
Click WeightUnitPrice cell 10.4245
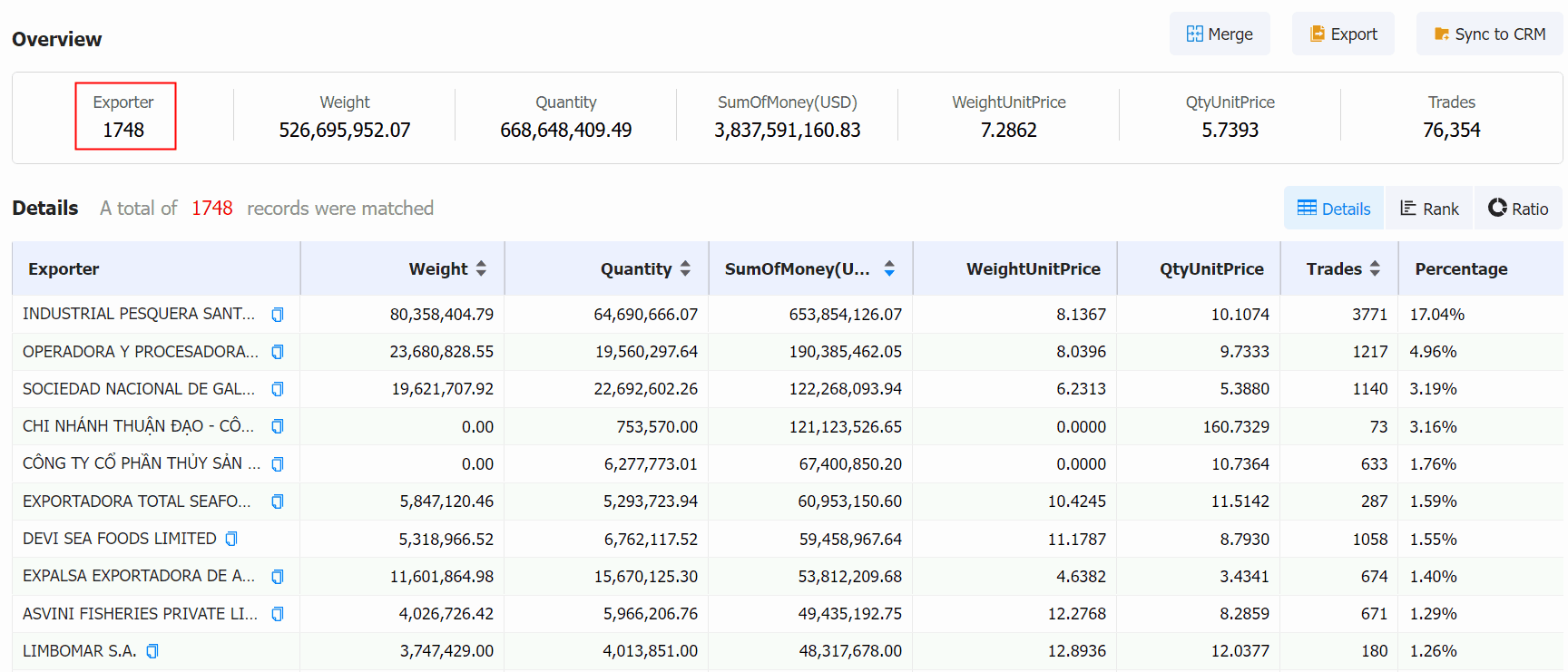pyautogui.click(x=1077, y=502)
